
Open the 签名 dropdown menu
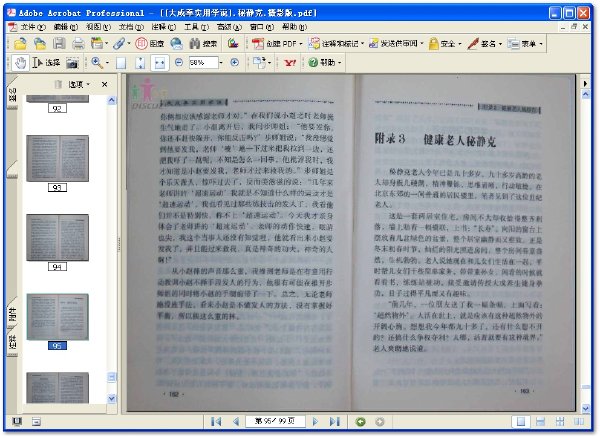click(x=484, y=44)
